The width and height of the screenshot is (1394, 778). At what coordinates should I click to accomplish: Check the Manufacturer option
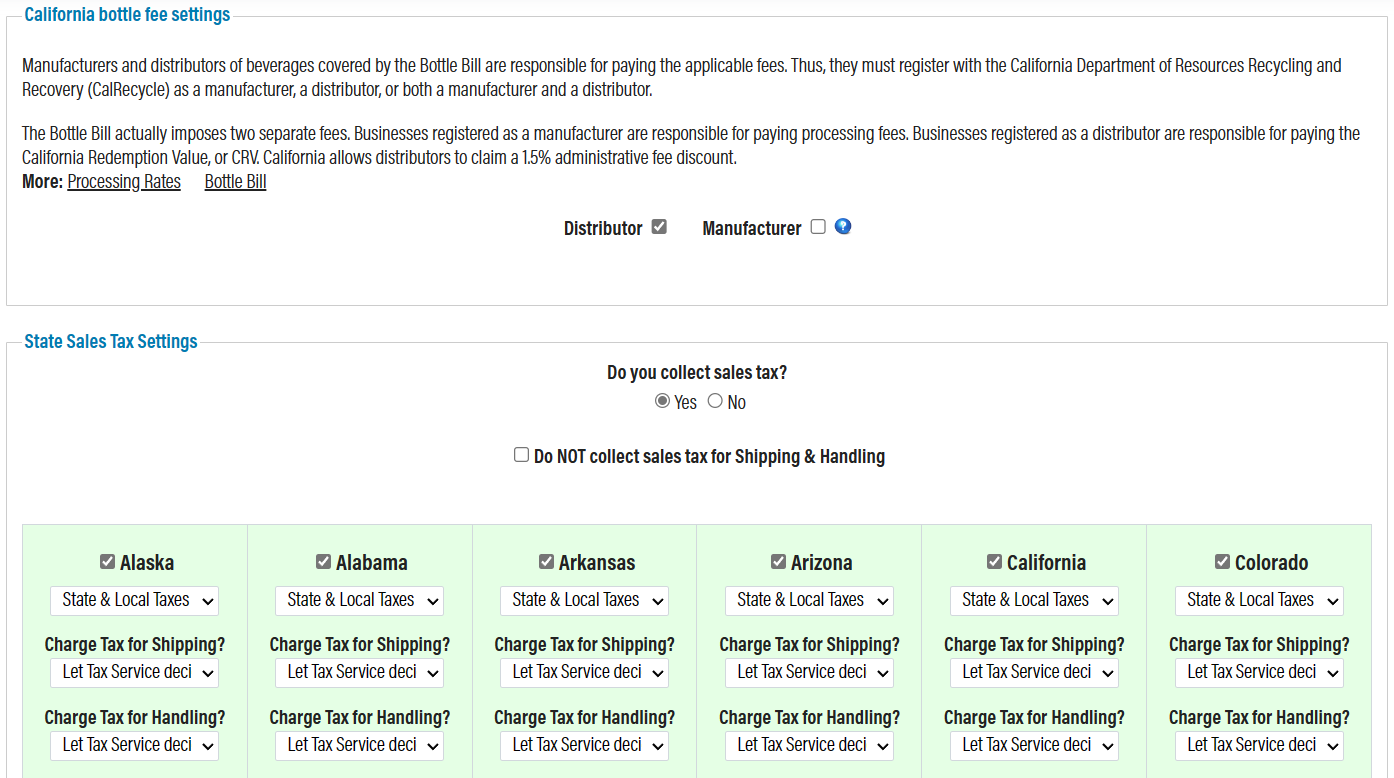(817, 226)
